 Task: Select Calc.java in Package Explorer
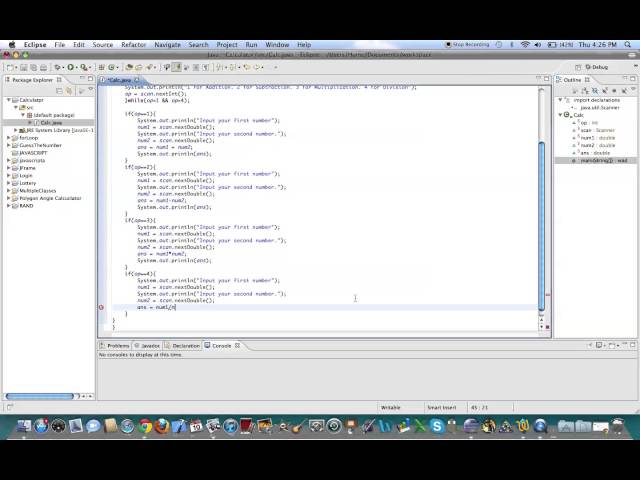51,122
